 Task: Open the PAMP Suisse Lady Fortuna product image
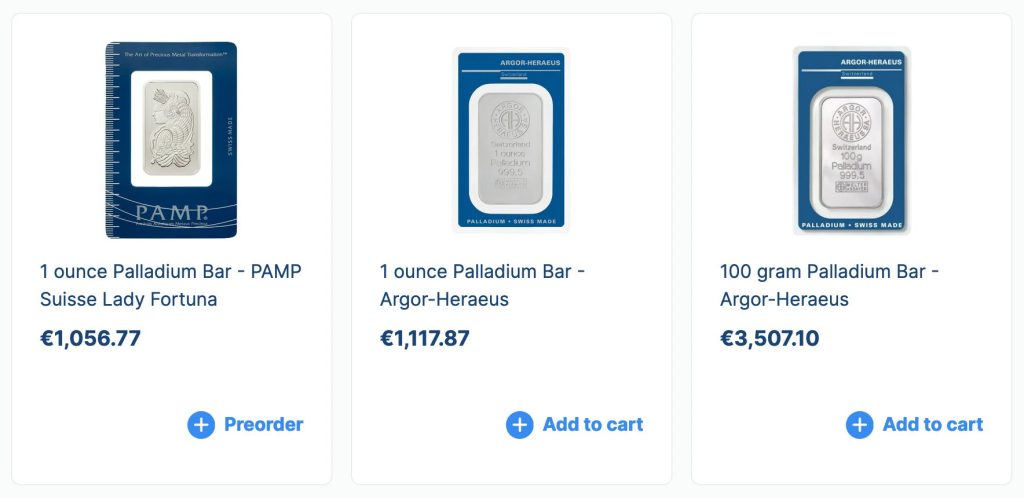click(x=171, y=140)
